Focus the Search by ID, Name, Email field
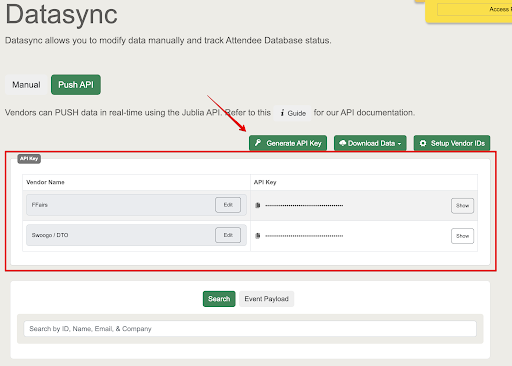The image size is (512, 366). 250,329
